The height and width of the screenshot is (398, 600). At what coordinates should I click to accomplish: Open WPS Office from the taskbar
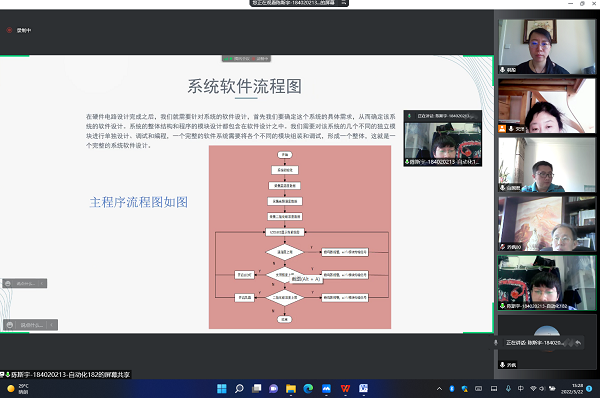click(345, 389)
